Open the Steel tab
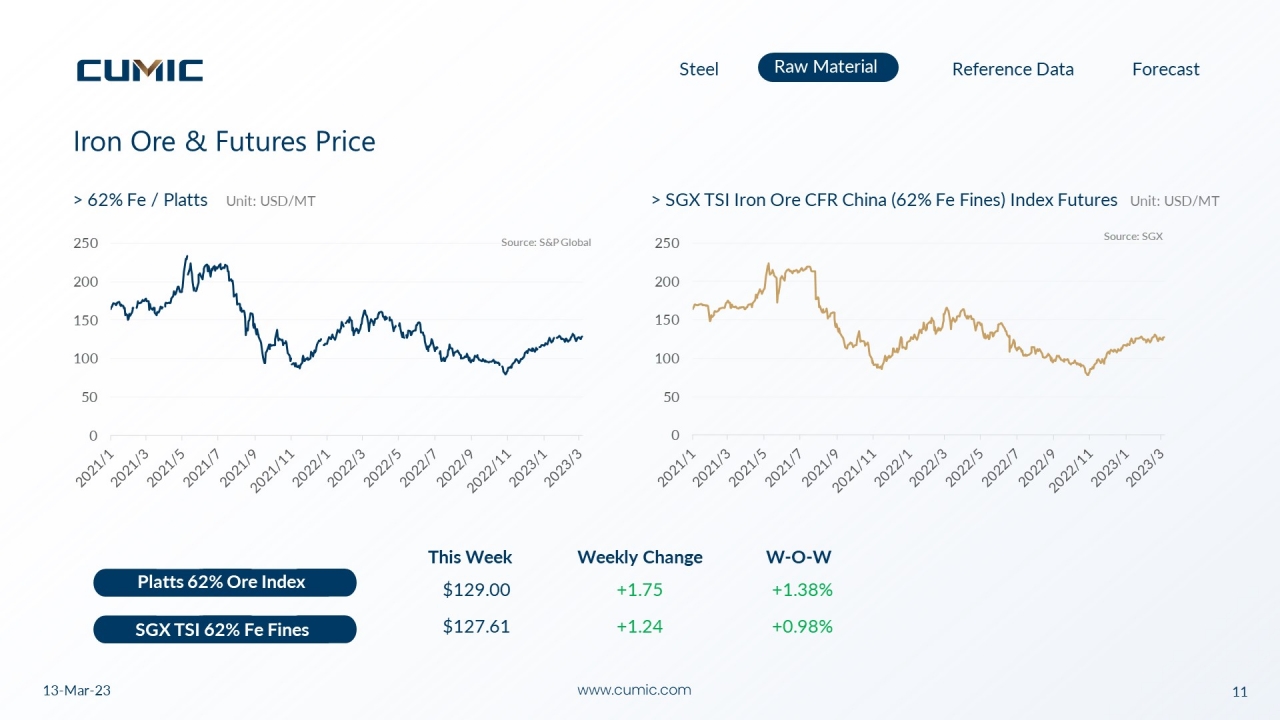 [x=699, y=69]
